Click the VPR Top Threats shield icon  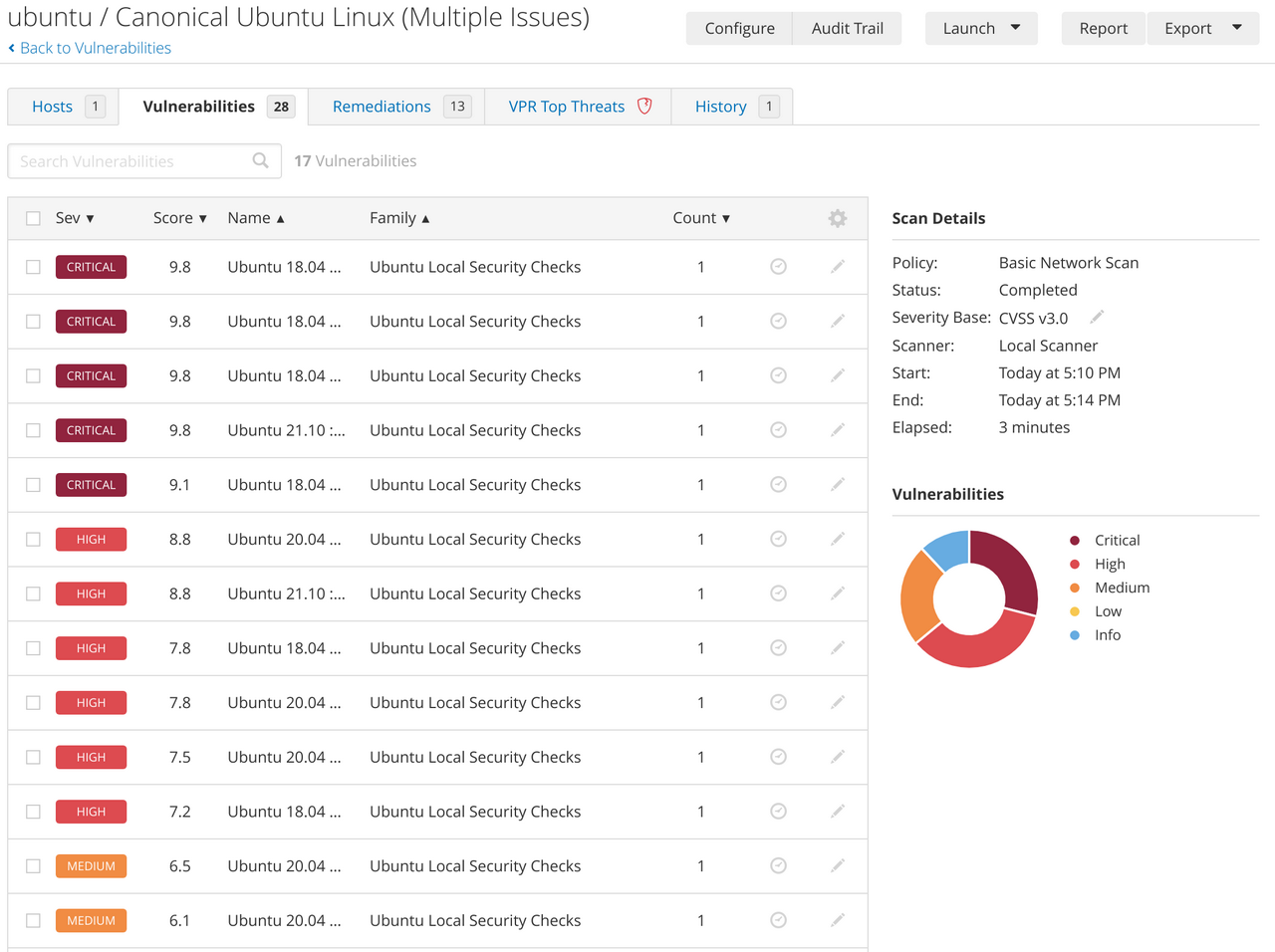coord(644,106)
